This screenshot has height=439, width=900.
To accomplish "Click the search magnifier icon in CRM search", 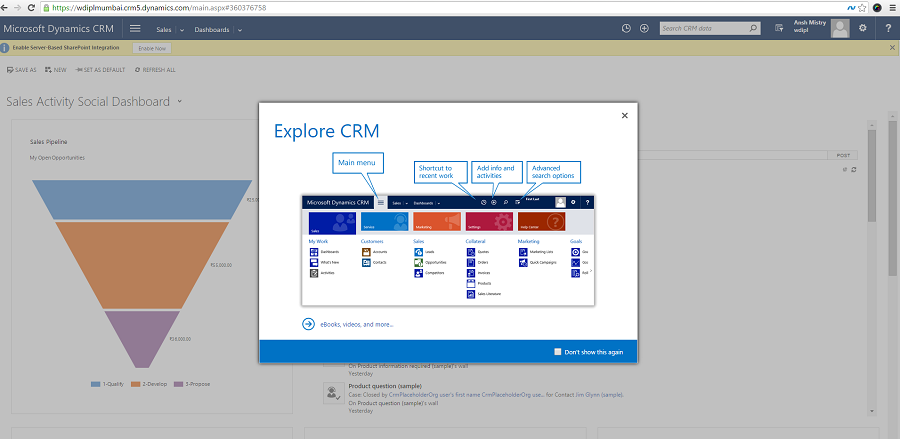I will point(753,28).
